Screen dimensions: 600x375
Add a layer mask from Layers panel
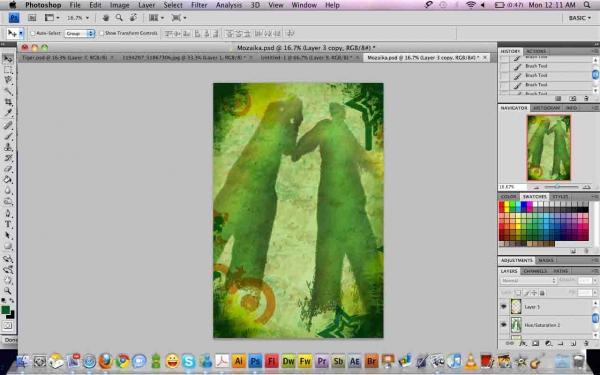[535, 344]
